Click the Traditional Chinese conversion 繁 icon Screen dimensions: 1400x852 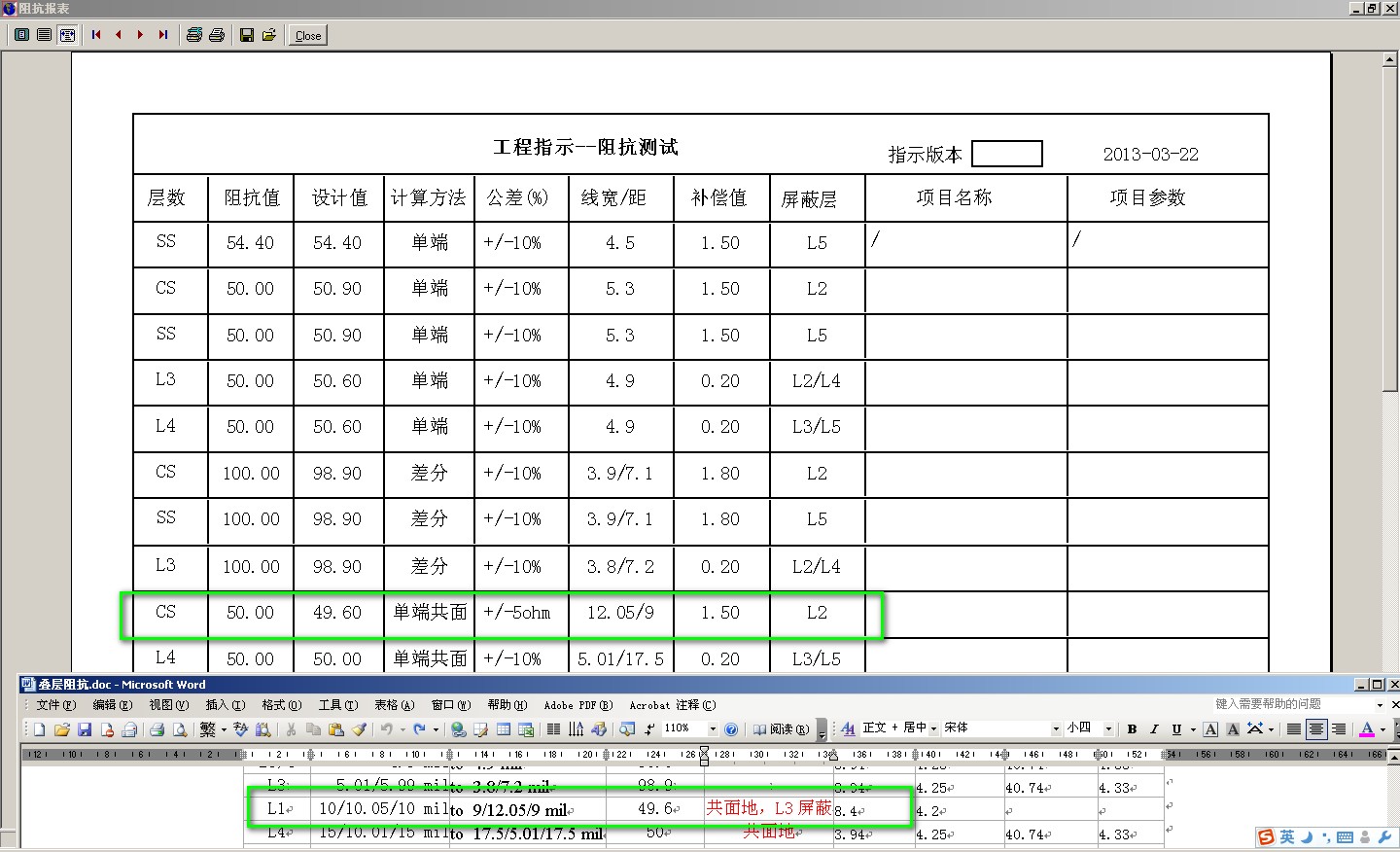click(208, 729)
